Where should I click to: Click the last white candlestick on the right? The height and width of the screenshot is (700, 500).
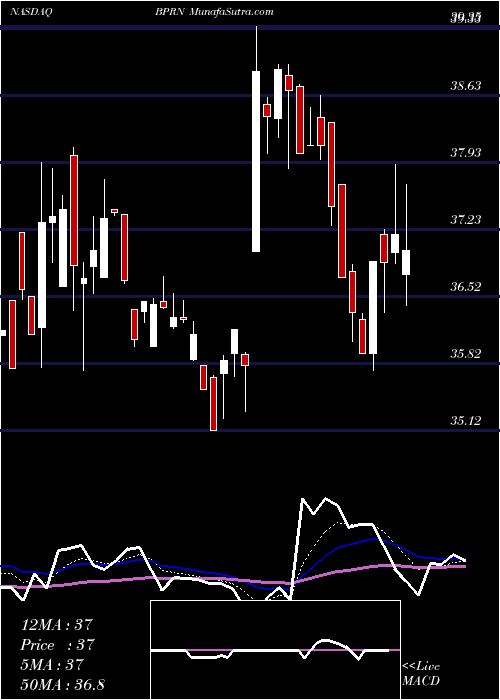pyautogui.click(x=406, y=262)
